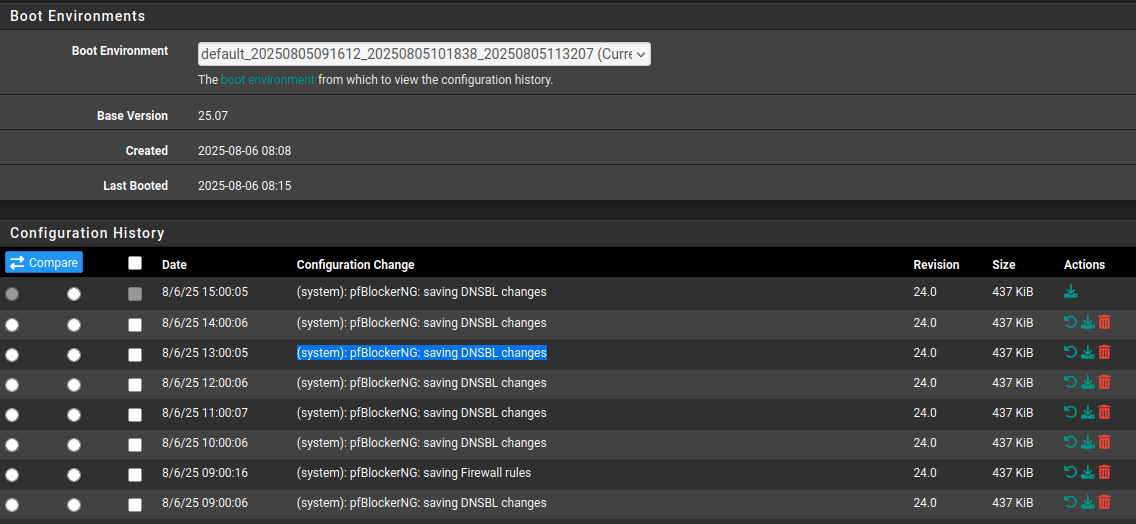Download the 11:00:07 configuration
Image resolution: width=1136 pixels, height=524 pixels.
click(1087, 412)
